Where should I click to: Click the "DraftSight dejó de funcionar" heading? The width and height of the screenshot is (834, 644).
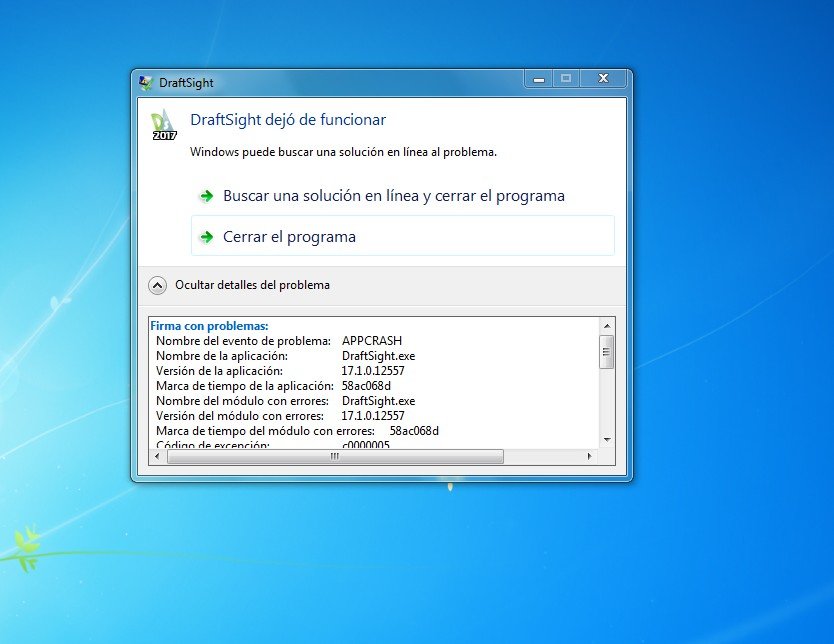[x=288, y=120]
